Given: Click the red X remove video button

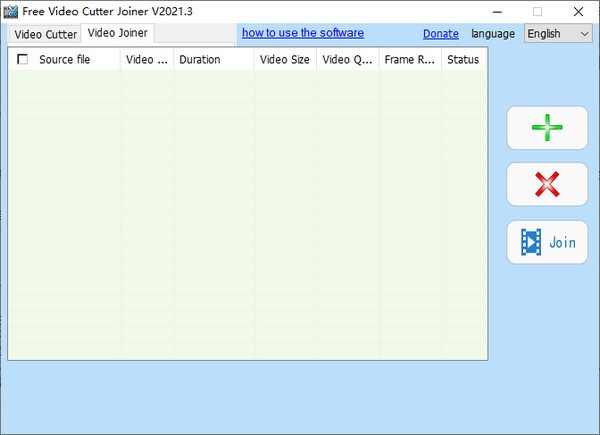Looking at the screenshot, I should point(547,184).
